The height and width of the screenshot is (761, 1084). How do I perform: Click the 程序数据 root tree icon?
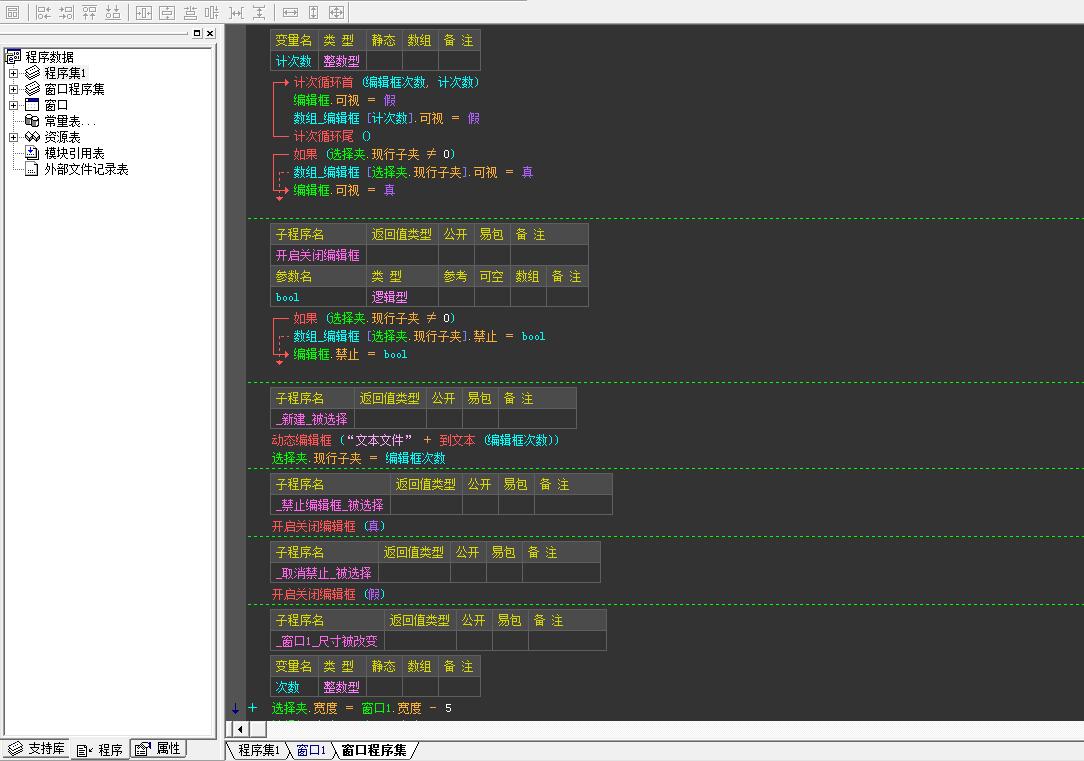[13, 57]
